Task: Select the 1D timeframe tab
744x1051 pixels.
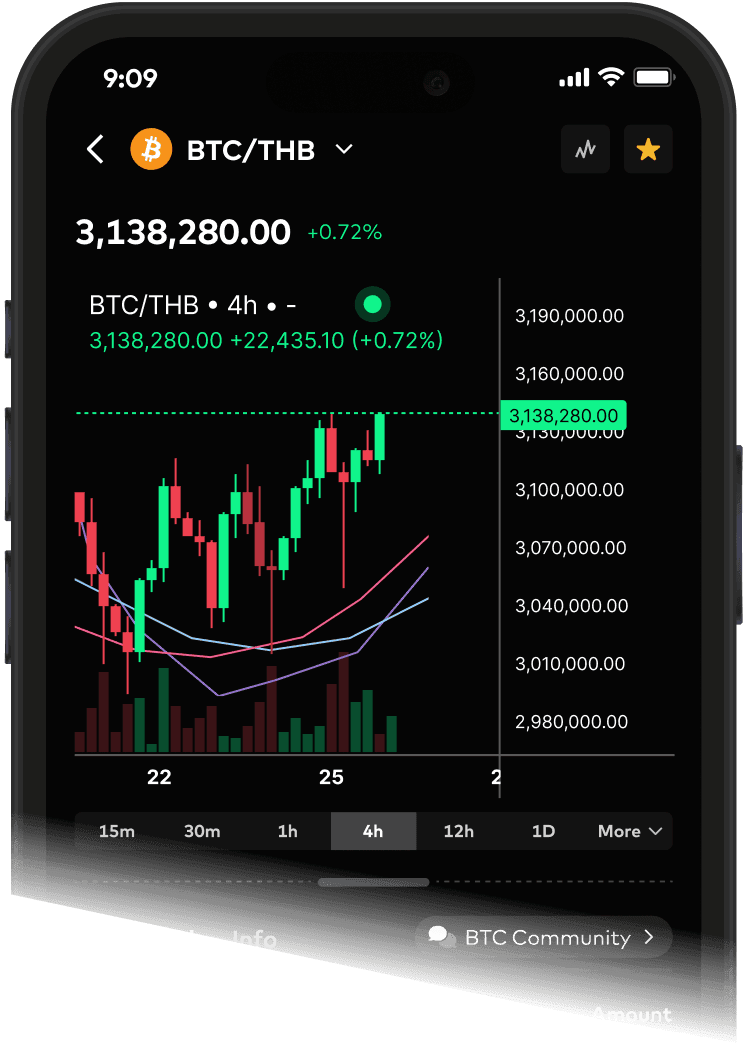Action: pos(544,831)
